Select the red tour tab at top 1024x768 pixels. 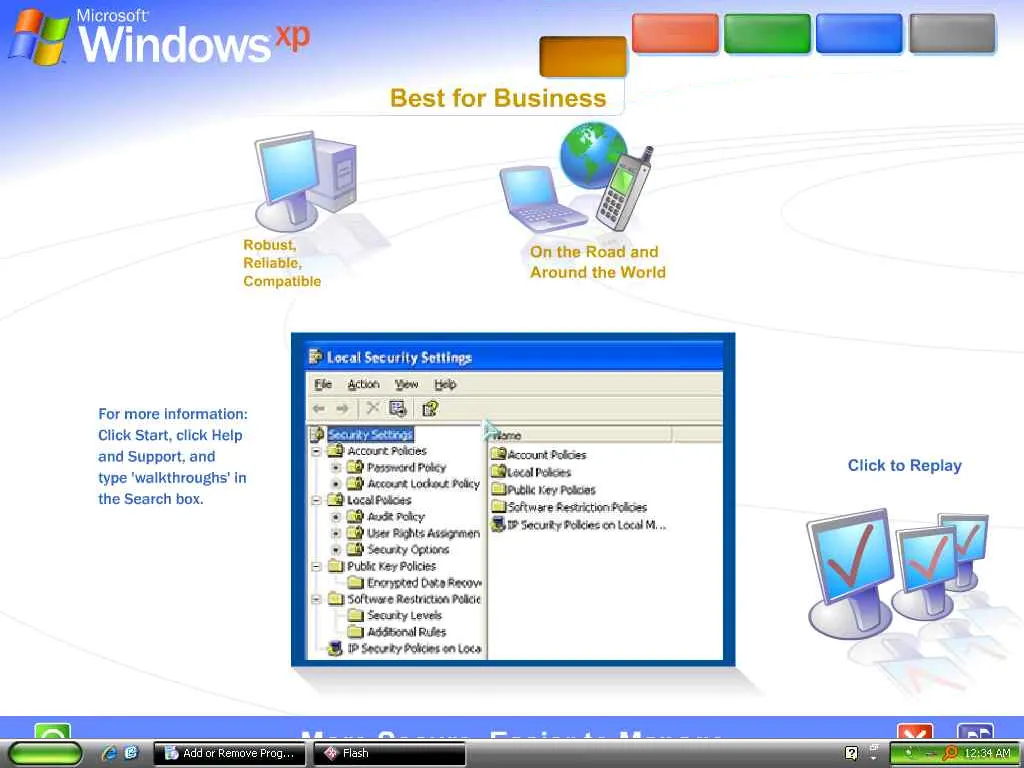[675, 33]
